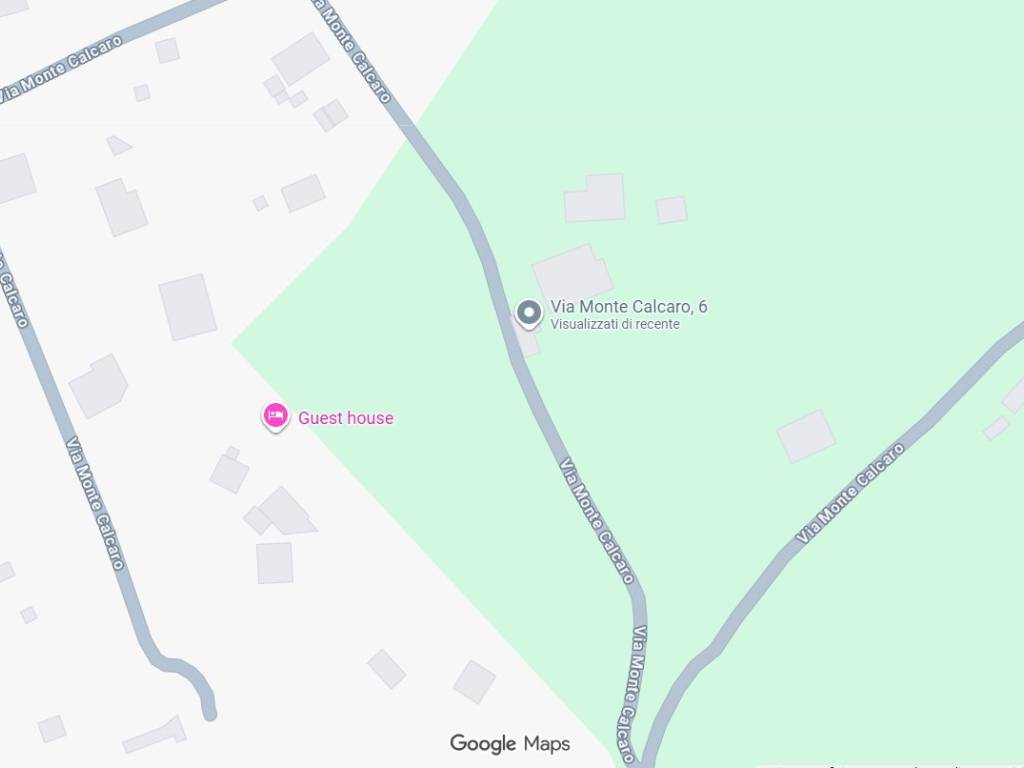
Task: Click the L-shaped building north of the pin
Action: tap(595, 198)
